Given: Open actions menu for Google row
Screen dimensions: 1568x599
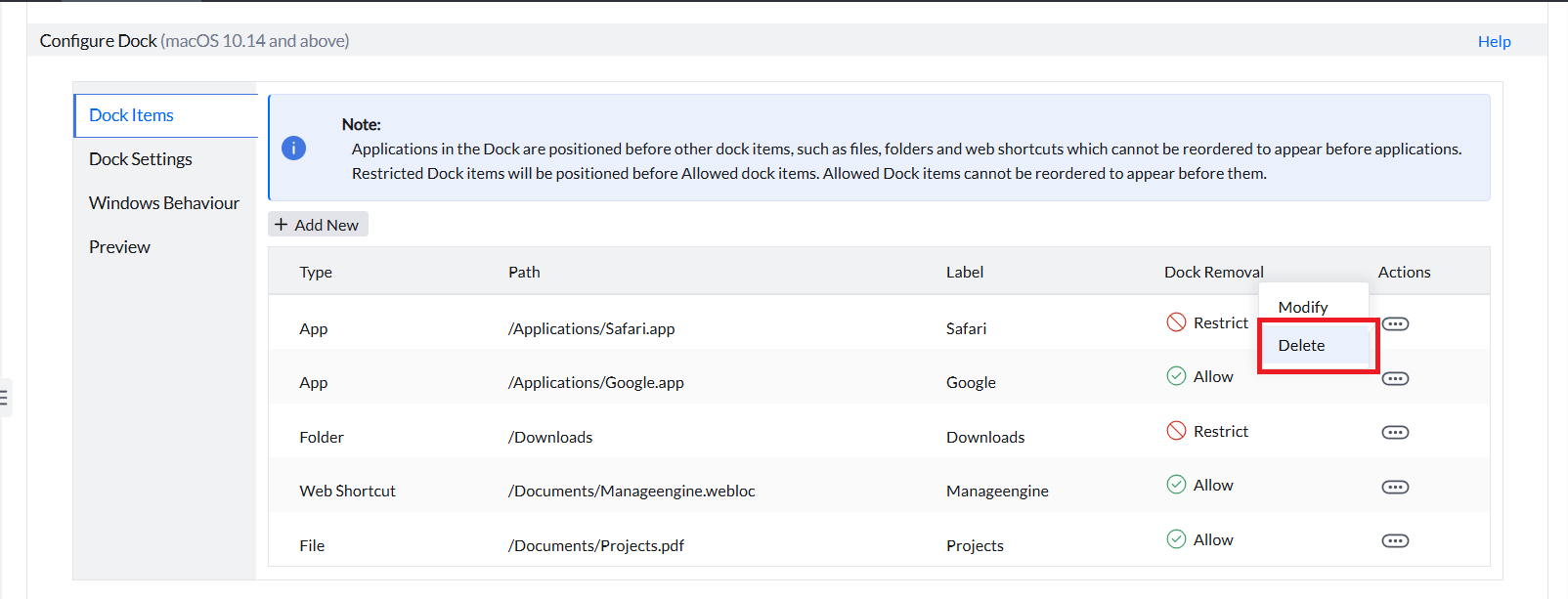Looking at the screenshot, I should [1395, 379].
